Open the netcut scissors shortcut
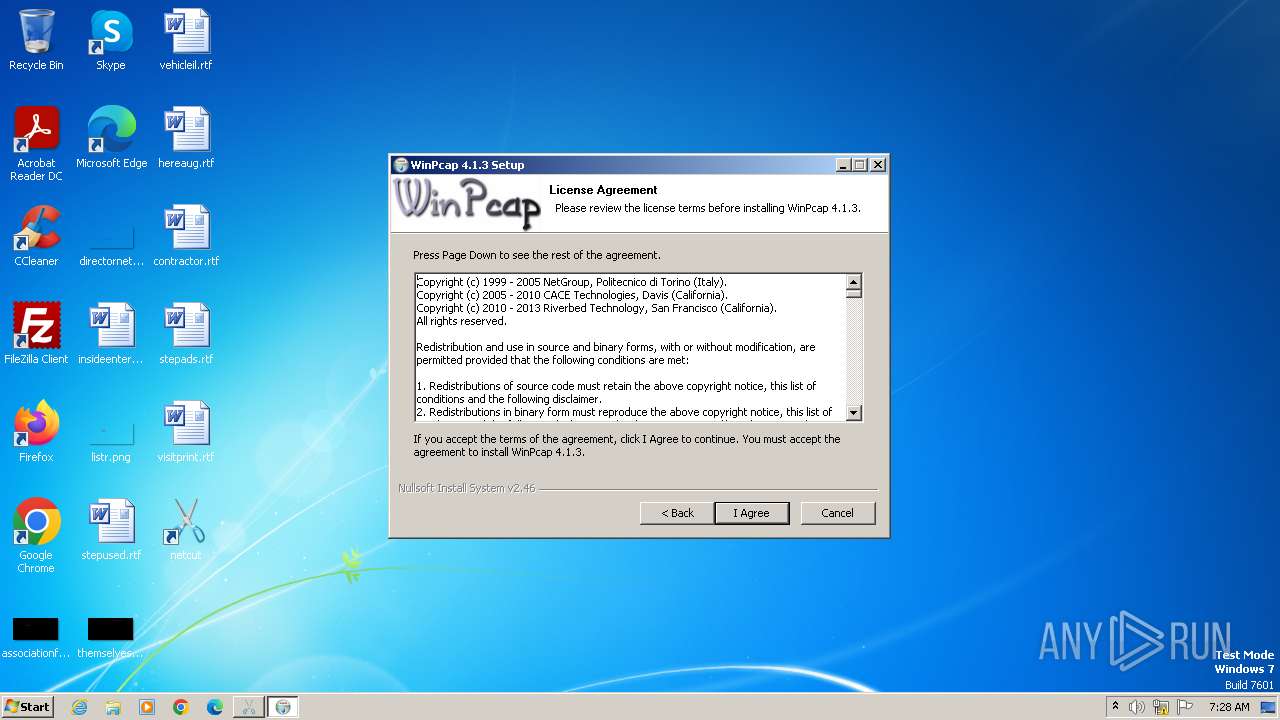Image resolution: width=1280 pixels, height=720 pixels. coord(186,530)
